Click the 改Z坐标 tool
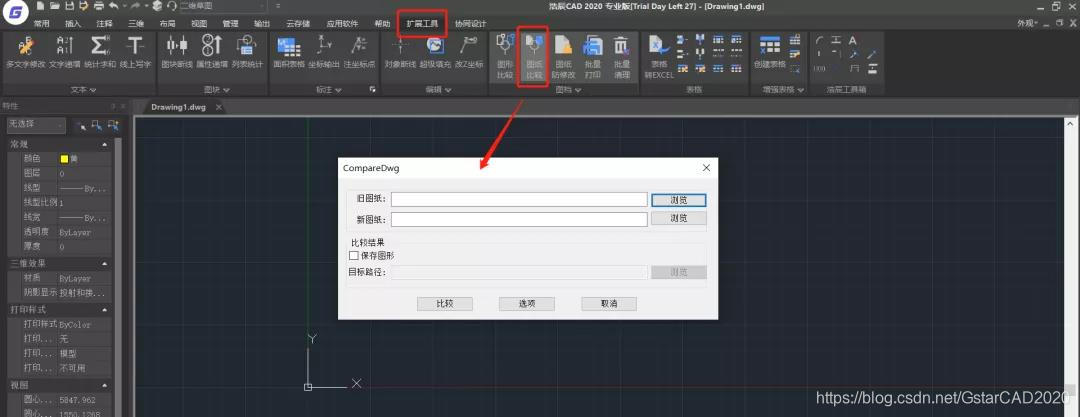The image size is (1080, 417). [468, 52]
